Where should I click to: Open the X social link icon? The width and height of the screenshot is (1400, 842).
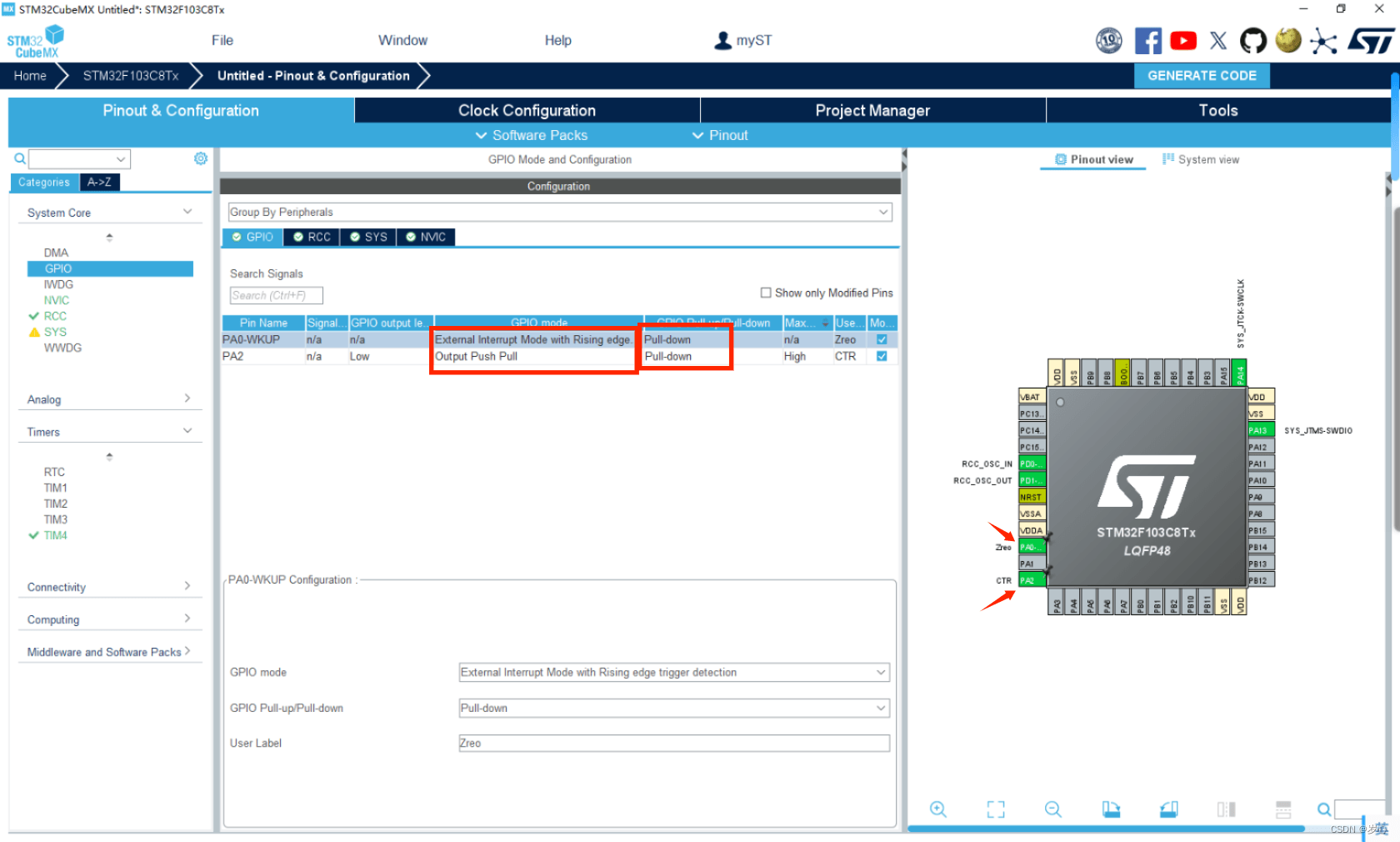pos(1218,40)
